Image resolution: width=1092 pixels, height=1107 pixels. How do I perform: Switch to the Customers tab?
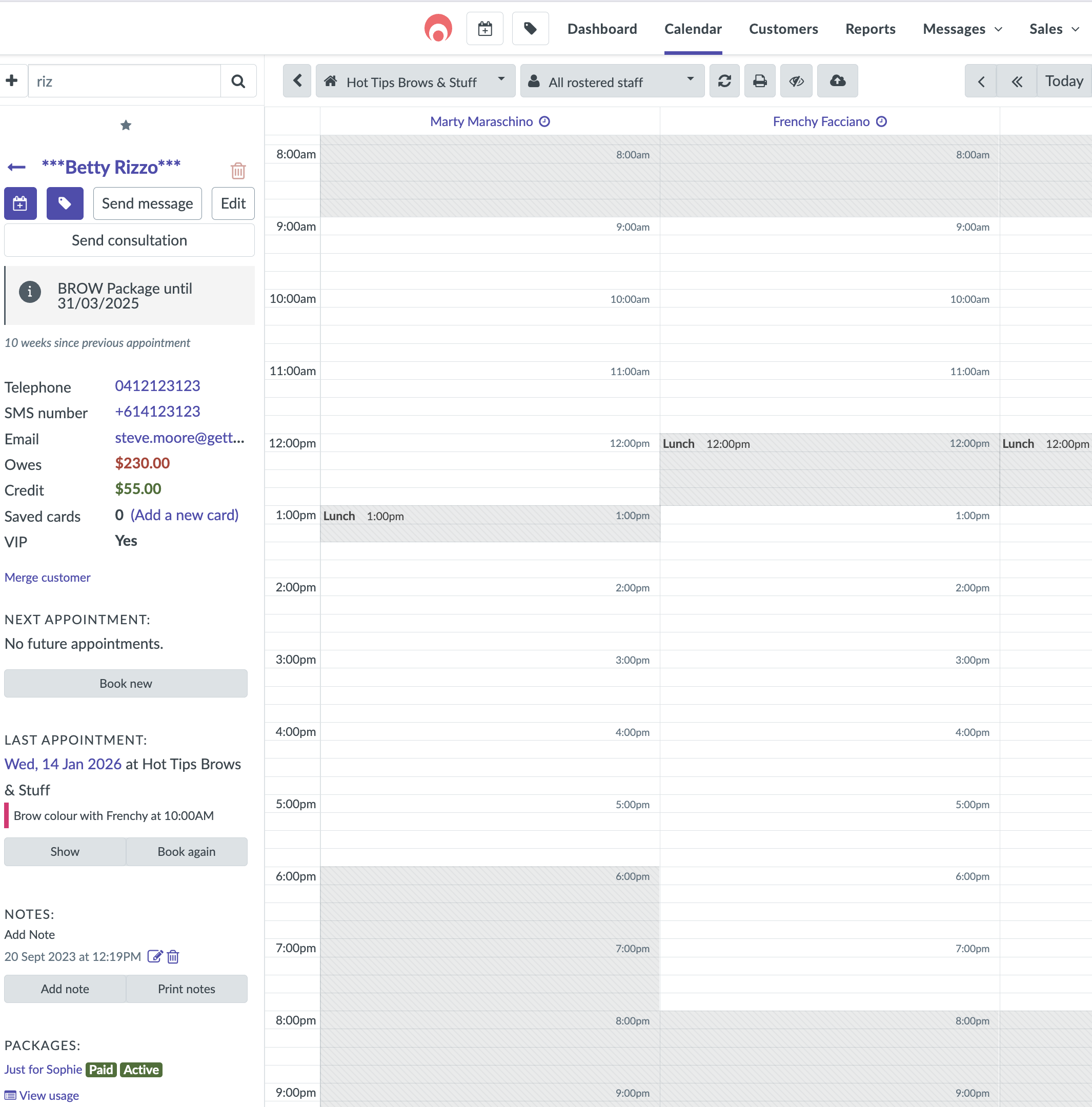coord(783,29)
